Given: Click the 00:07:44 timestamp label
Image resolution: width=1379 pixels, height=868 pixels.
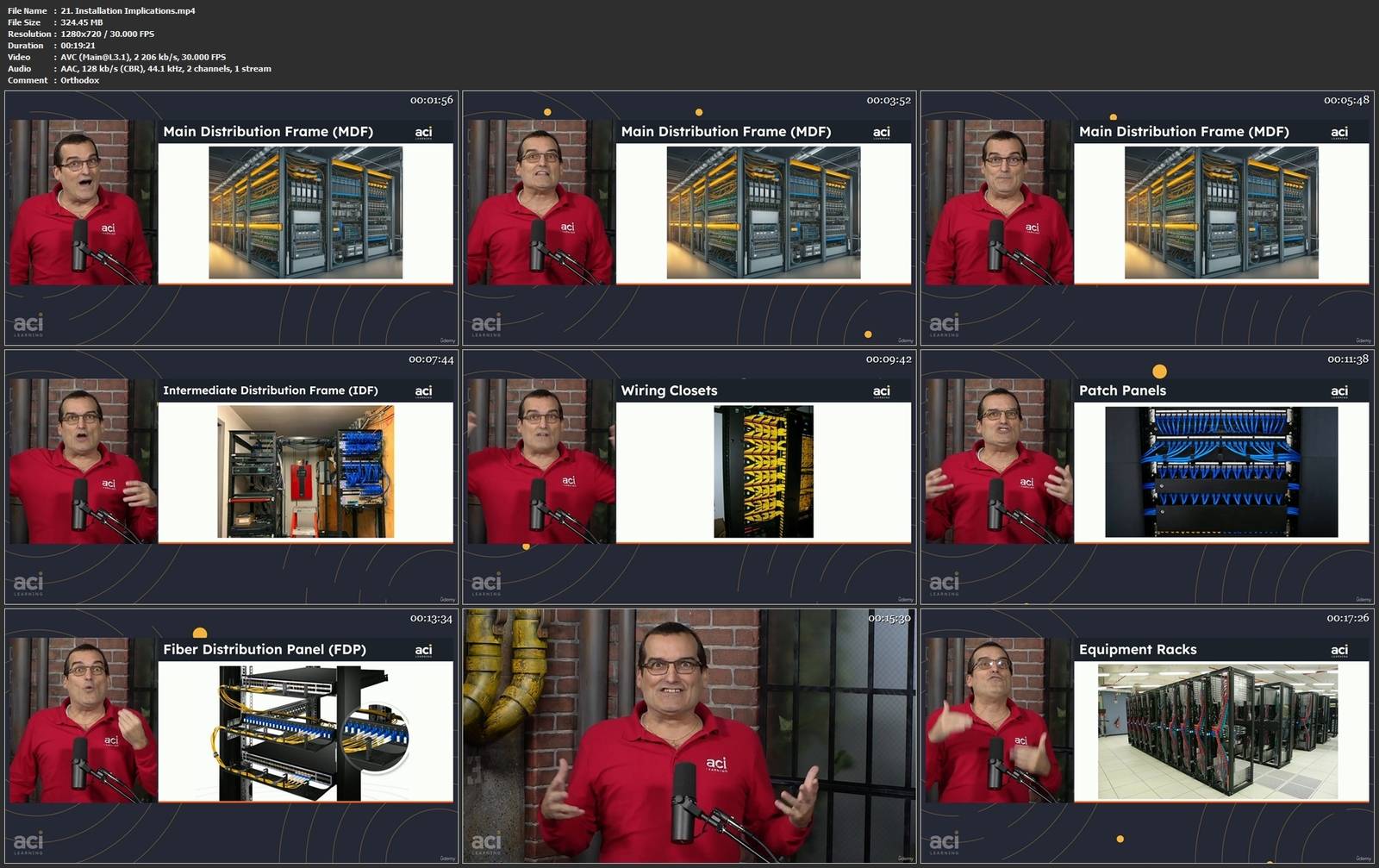Looking at the screenshot, I should coord(431,359).
